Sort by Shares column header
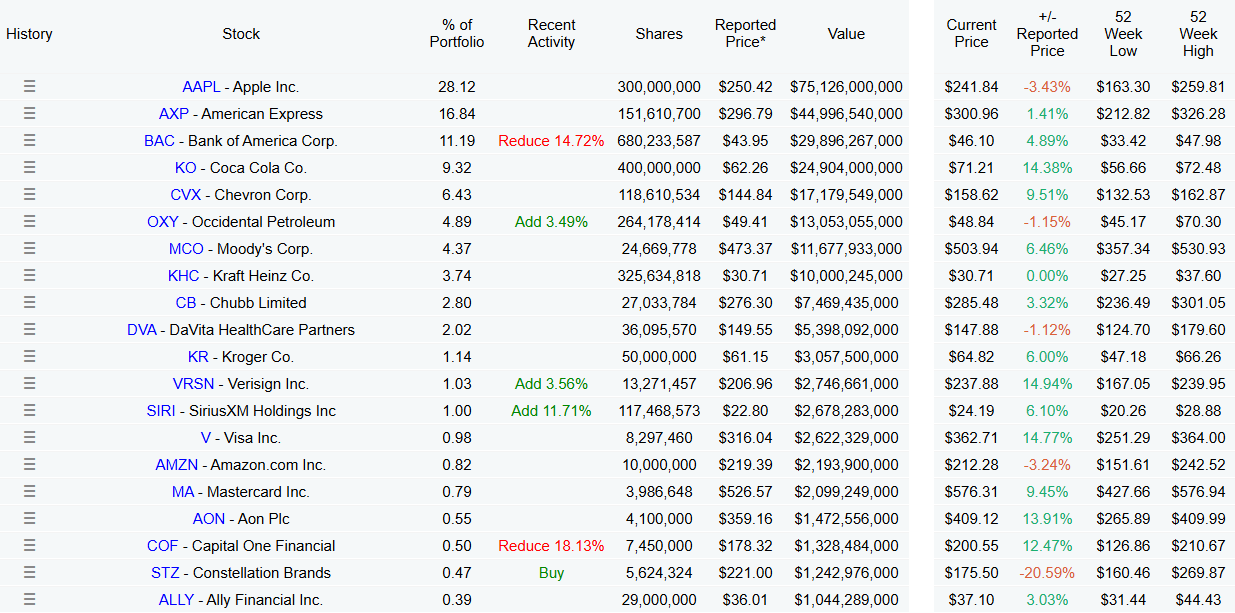The width and height of the screenshot is (1235, 613). 659,34
